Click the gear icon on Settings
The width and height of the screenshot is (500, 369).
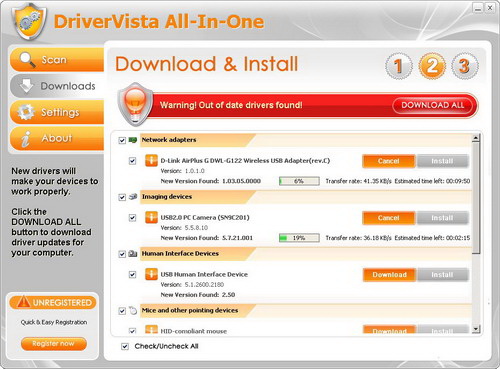coord(26,112)
